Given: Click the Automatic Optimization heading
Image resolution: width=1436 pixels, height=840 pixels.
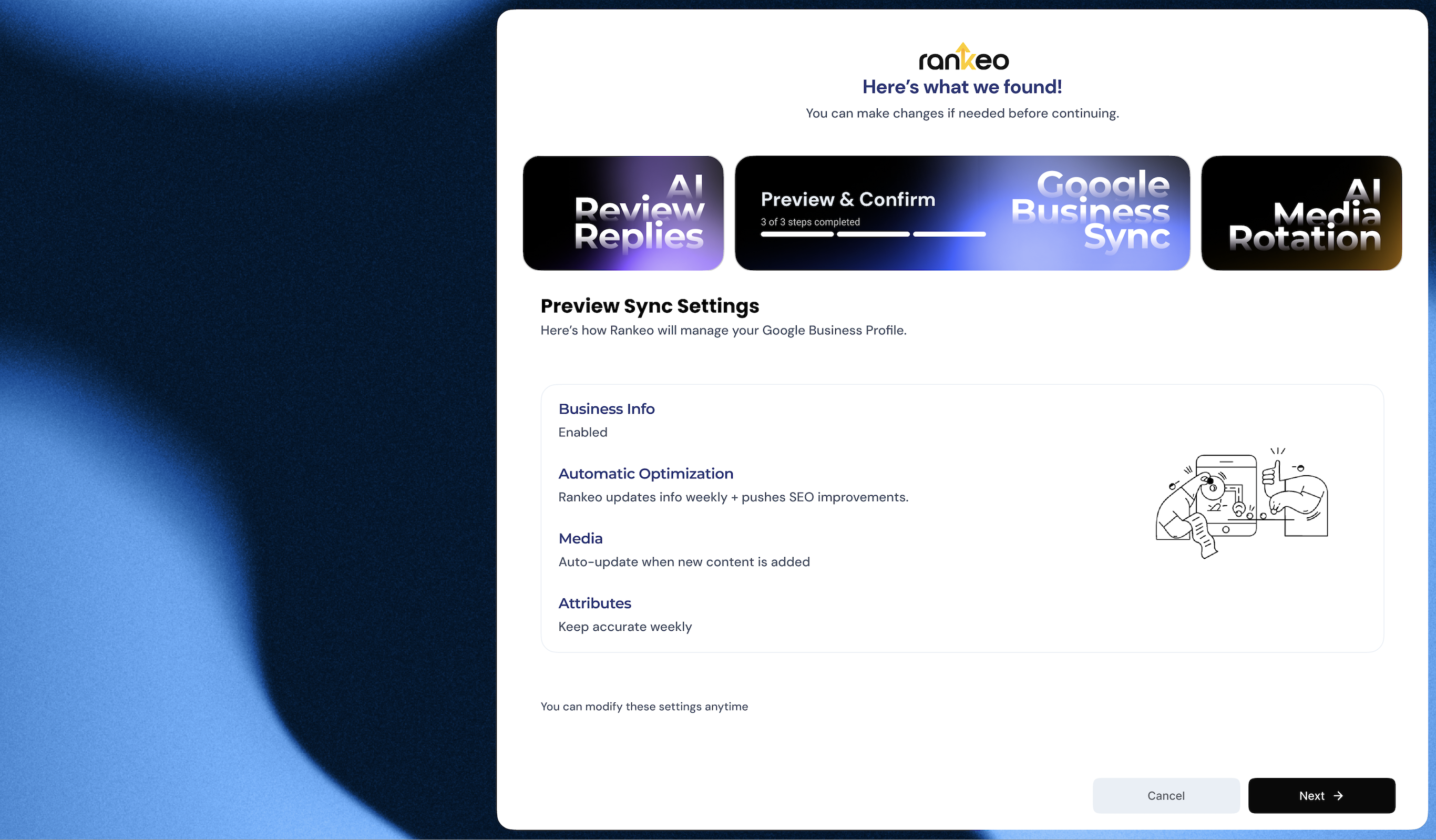Looking at the screenshot, I should click(645, 474).
